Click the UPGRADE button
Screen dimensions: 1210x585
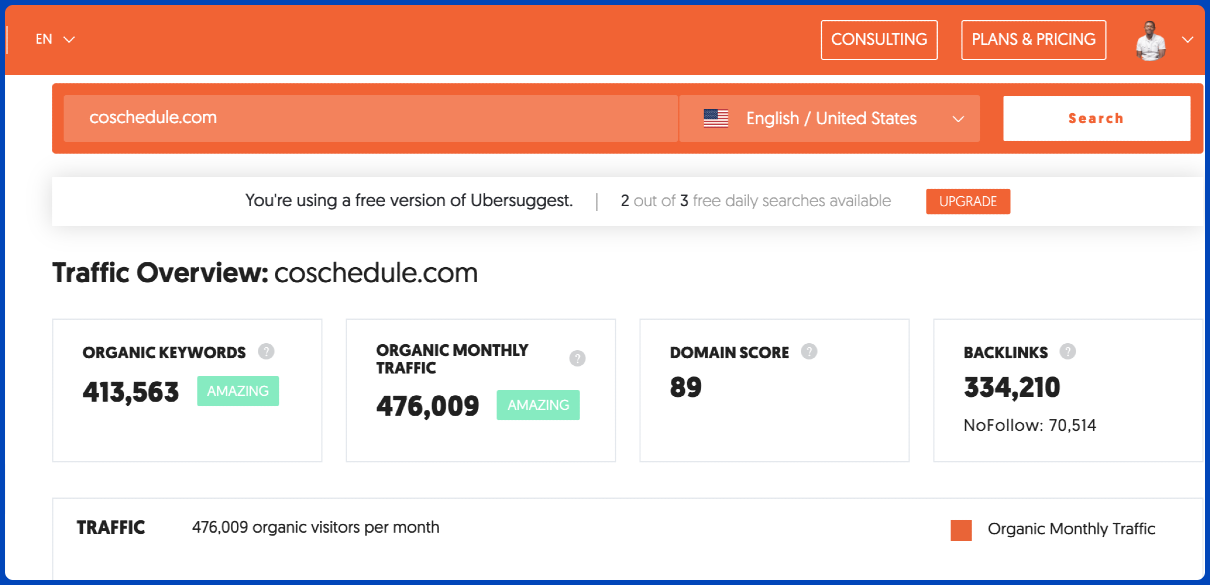(968, 201)
